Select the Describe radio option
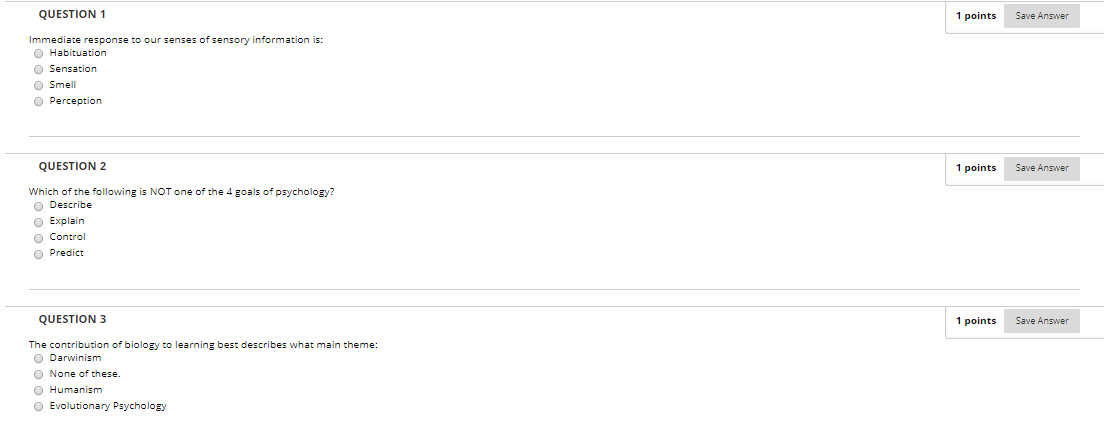1115x441 pixels. [x=38, y=206]
